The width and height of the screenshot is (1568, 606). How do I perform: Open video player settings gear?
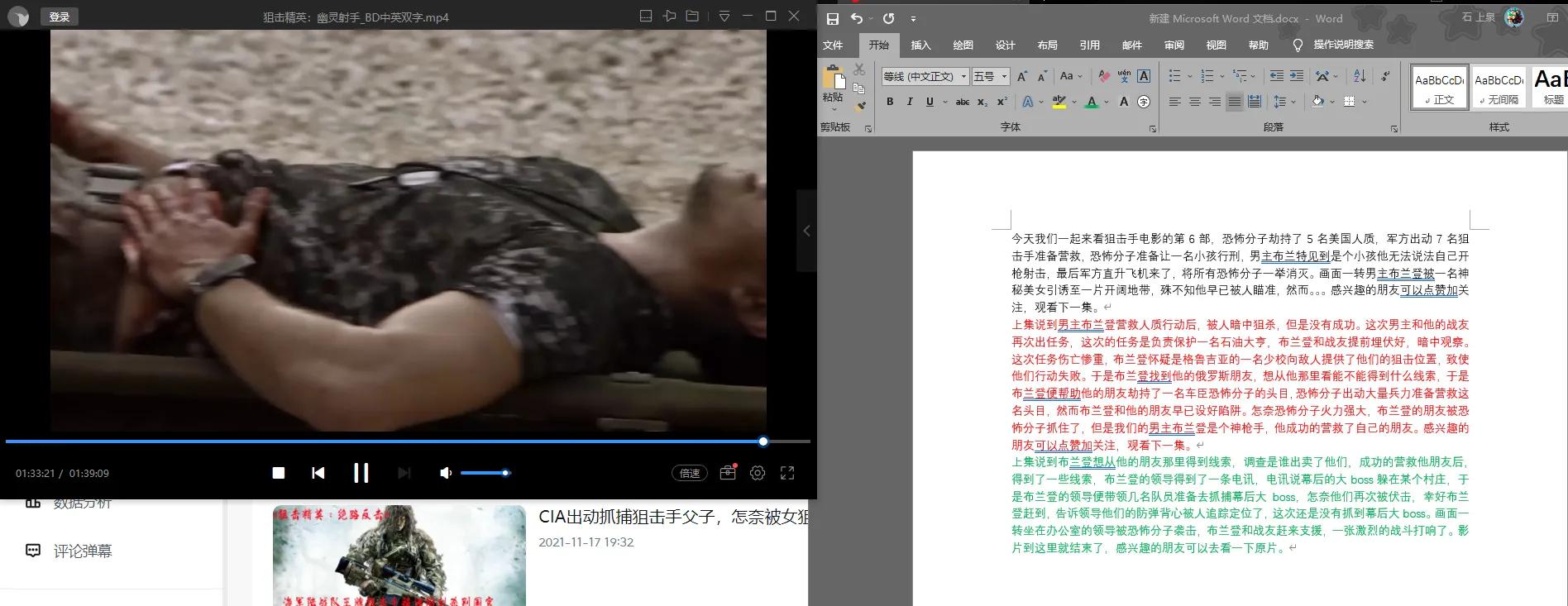tap(758, 473)
